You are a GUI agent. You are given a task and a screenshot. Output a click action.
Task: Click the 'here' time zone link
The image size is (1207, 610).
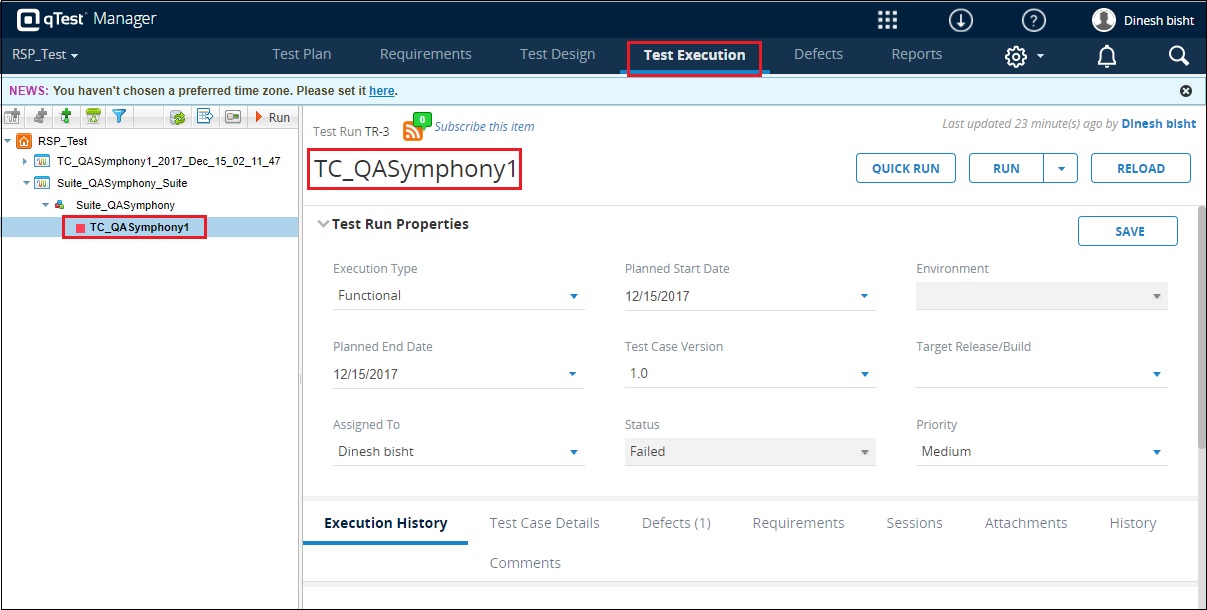(382, 91)
